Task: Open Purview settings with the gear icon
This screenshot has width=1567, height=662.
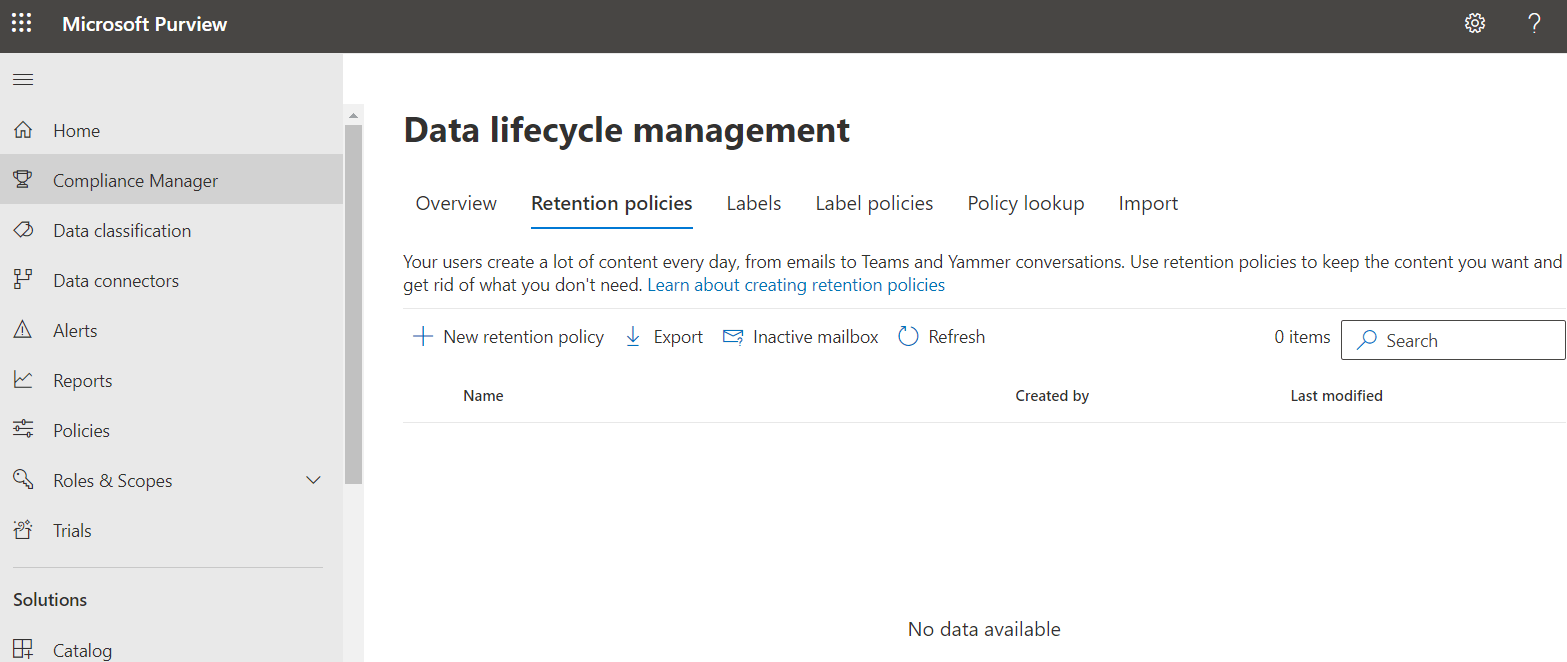Action: click(1474, 22)
